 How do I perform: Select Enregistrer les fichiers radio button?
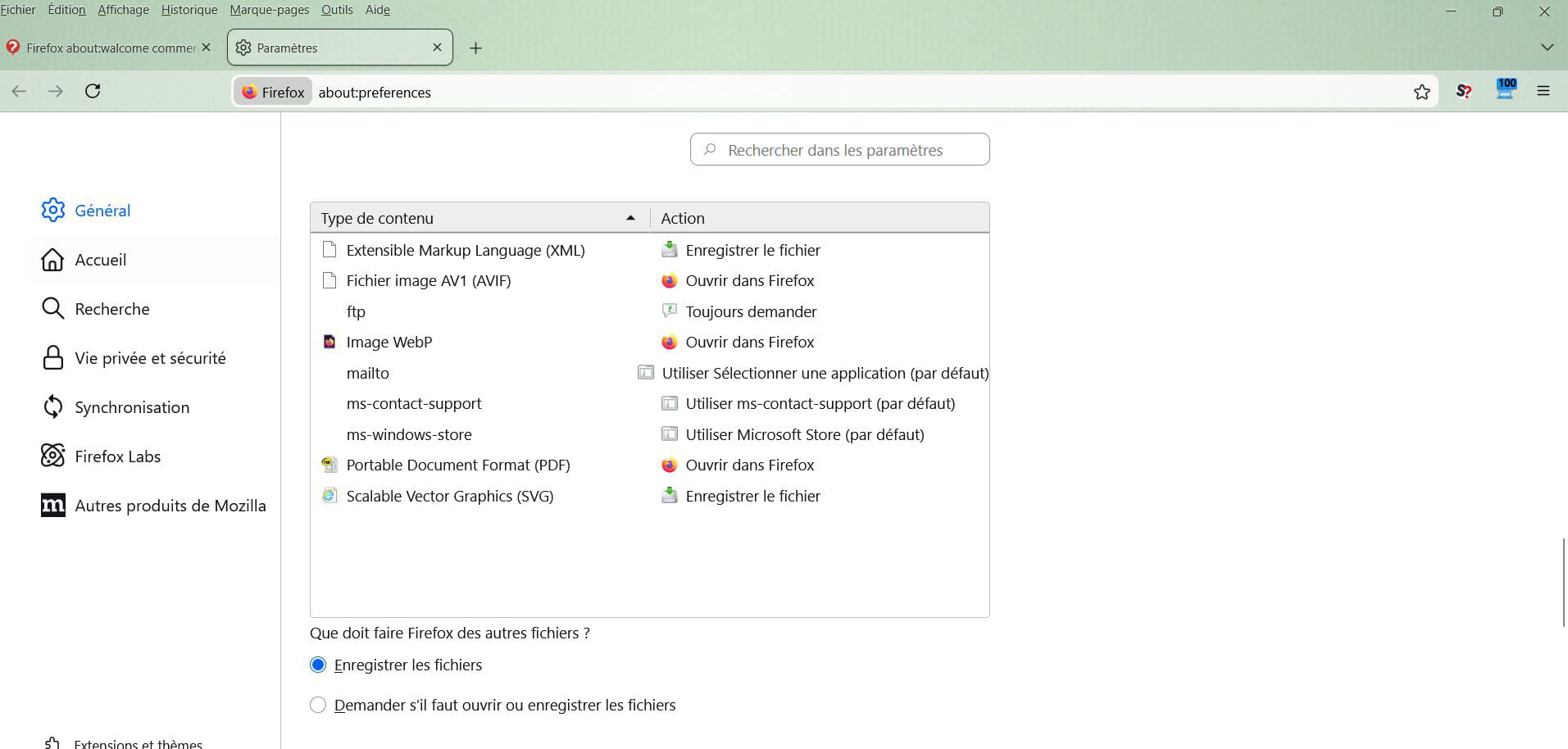[318, 665]
